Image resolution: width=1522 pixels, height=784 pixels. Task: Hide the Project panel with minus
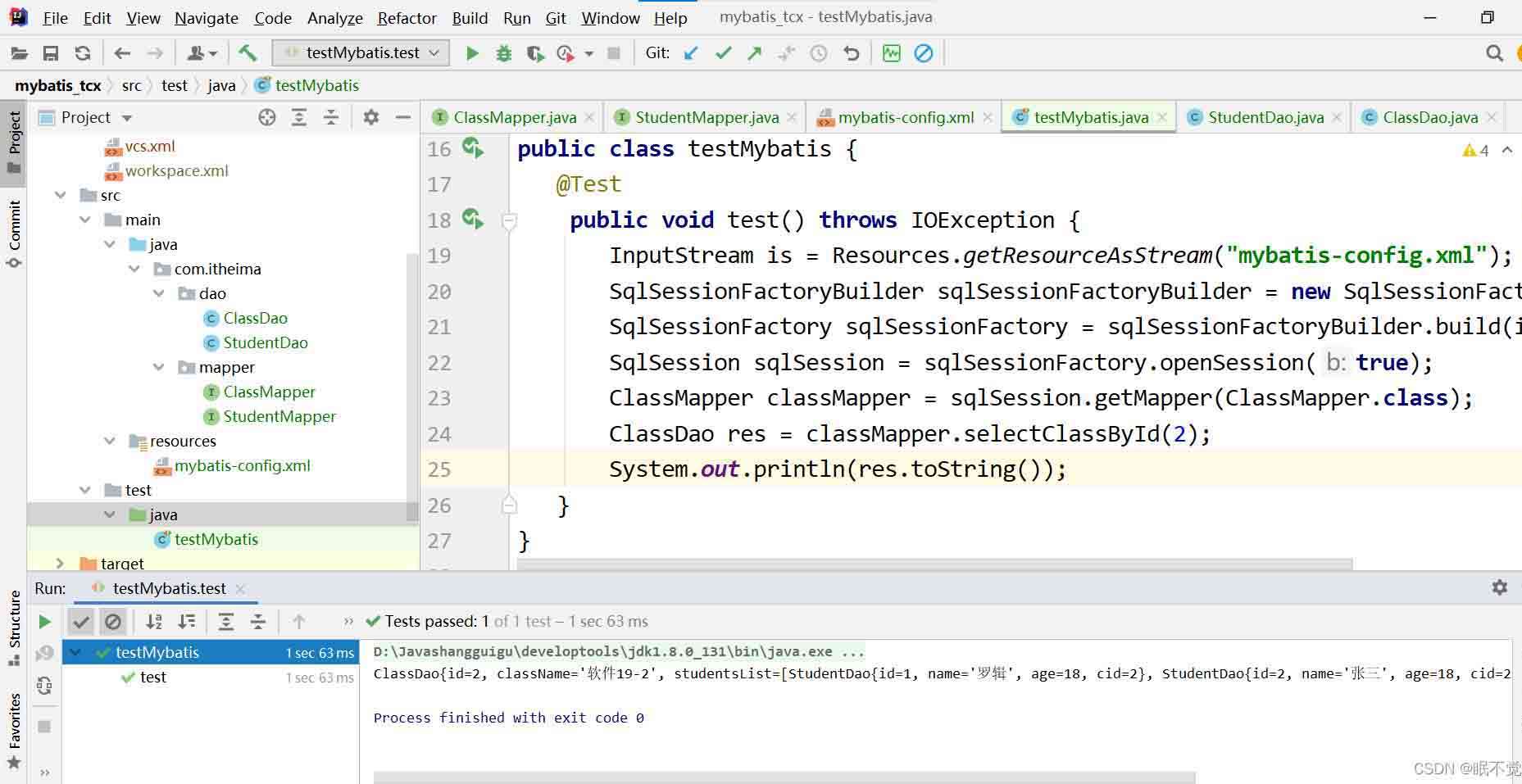[403, 117]
